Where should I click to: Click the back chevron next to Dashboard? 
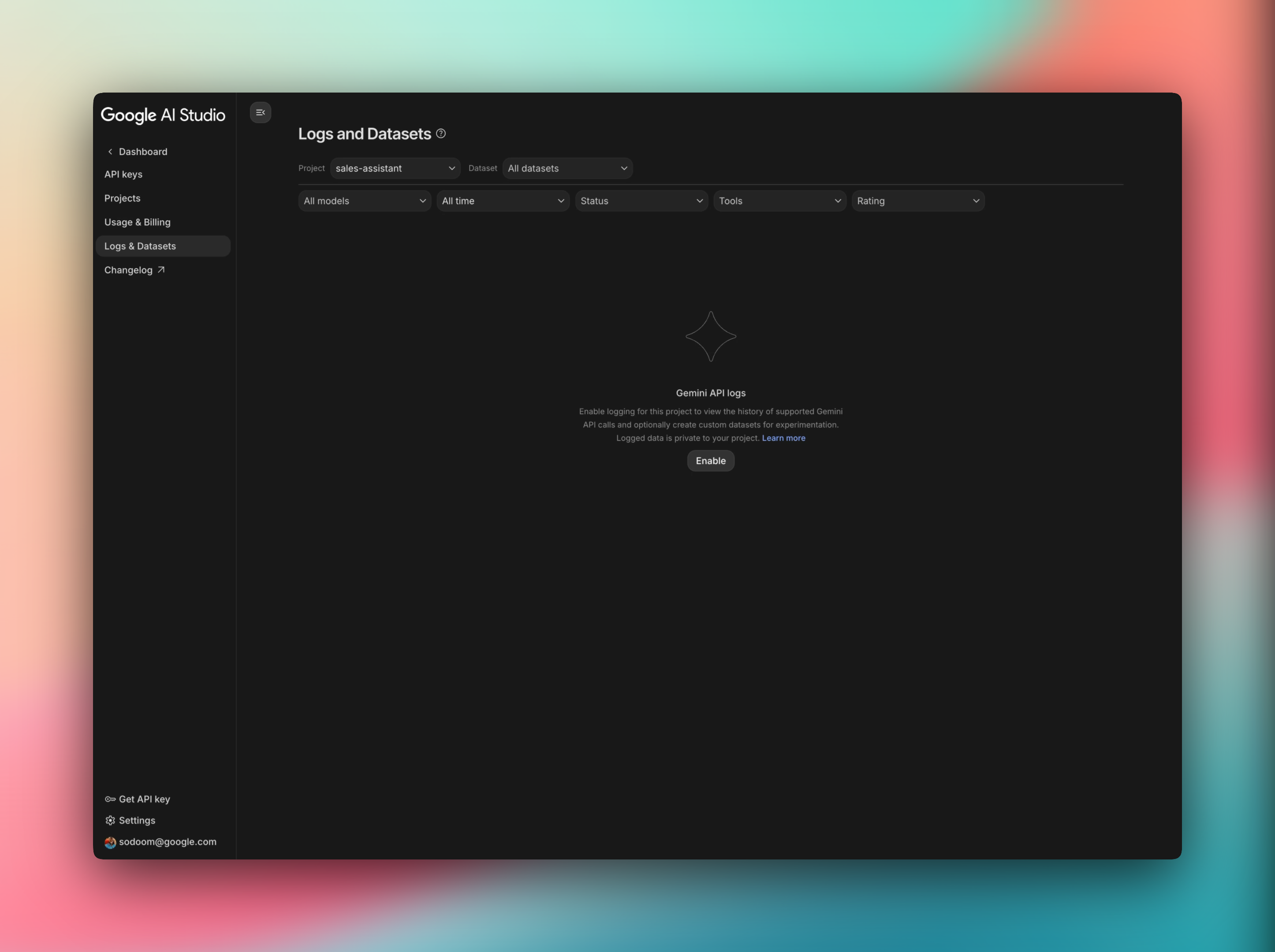tap(110, 152)
